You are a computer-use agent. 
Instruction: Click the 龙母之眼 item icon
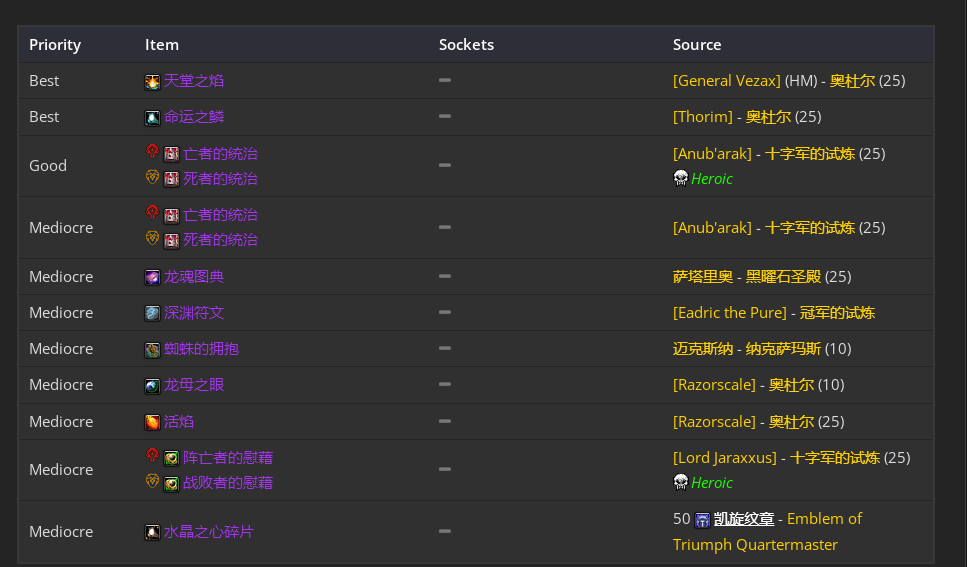[152, 386]
